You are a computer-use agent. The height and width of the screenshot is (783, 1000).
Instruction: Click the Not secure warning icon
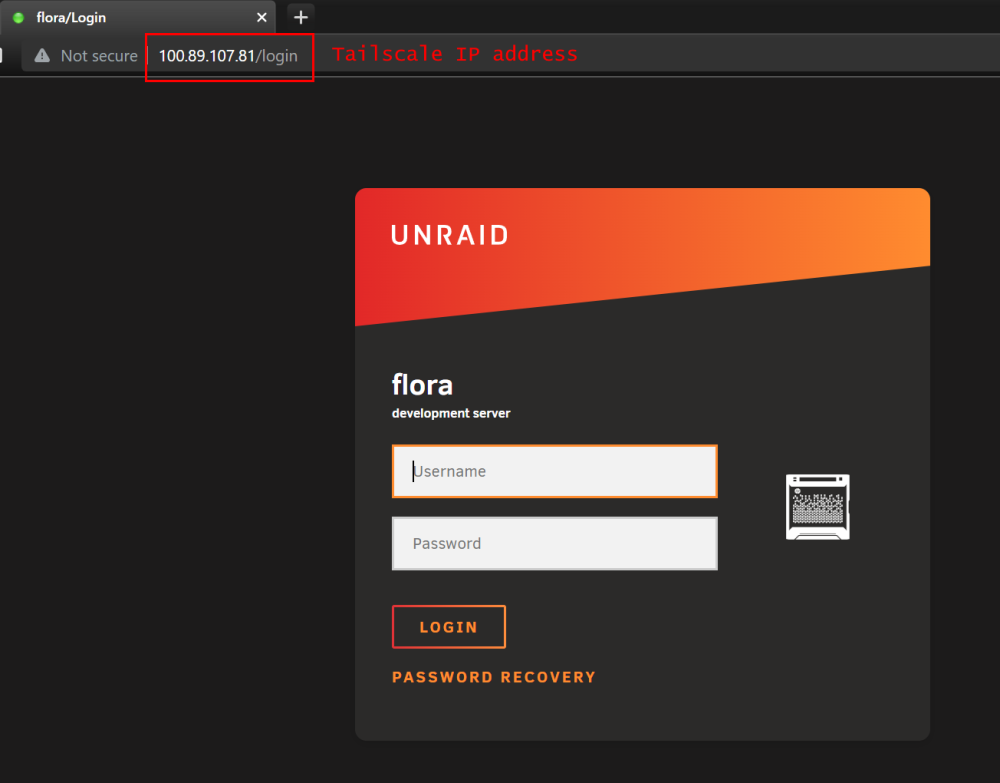tap(42, 55)
